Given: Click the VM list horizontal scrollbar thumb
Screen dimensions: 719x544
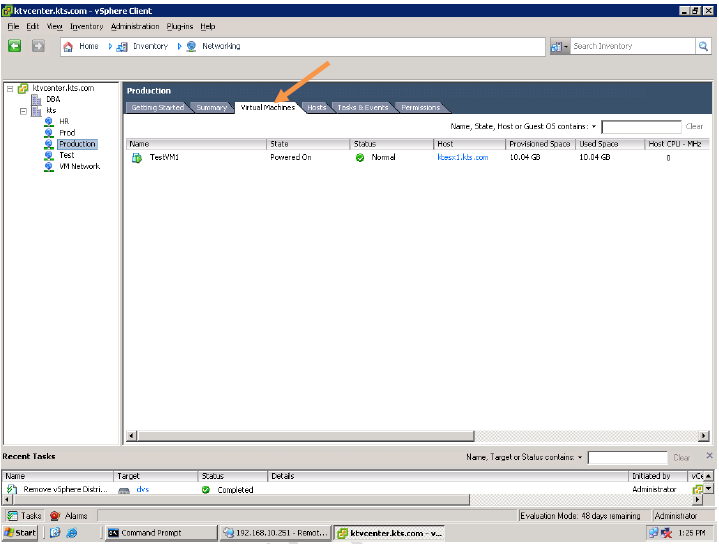Looking at the screenshot, I should (306, 436).
